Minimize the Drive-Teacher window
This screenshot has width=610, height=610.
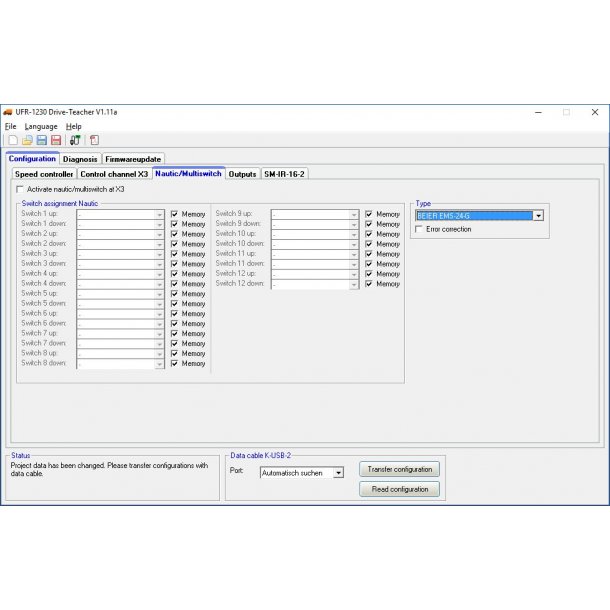(x=538, y=112)
